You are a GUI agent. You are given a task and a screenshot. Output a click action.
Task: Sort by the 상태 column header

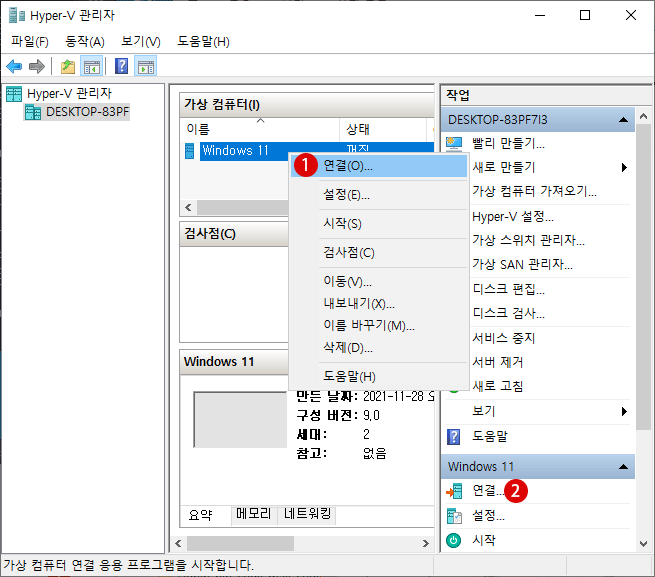point(383,130)
